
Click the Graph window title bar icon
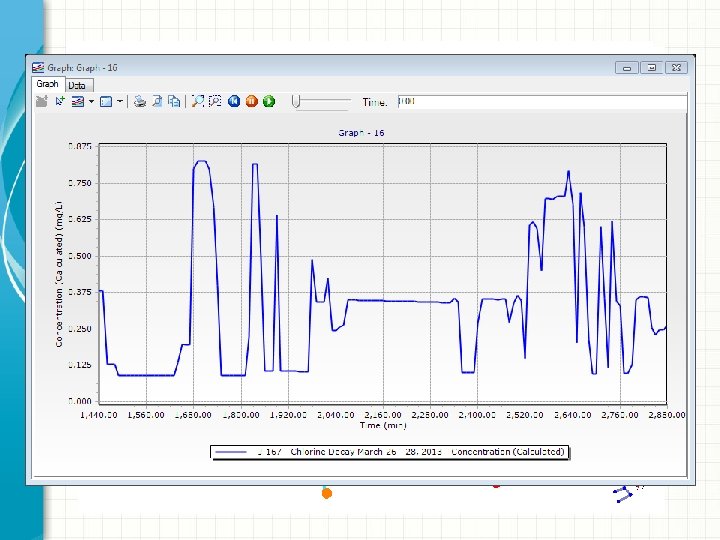[38, 68]
